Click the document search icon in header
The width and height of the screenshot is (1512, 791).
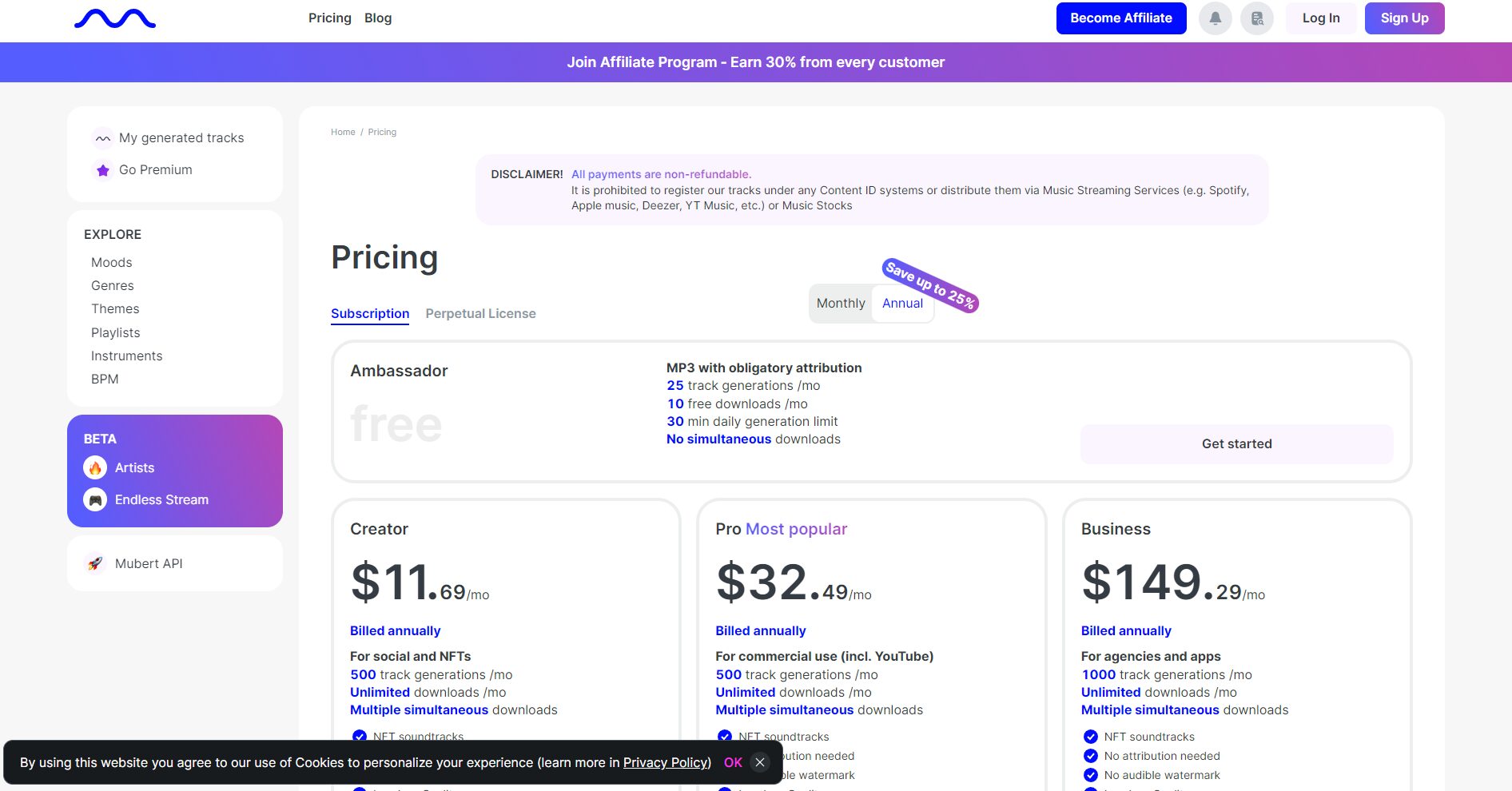coord(1256,18)
